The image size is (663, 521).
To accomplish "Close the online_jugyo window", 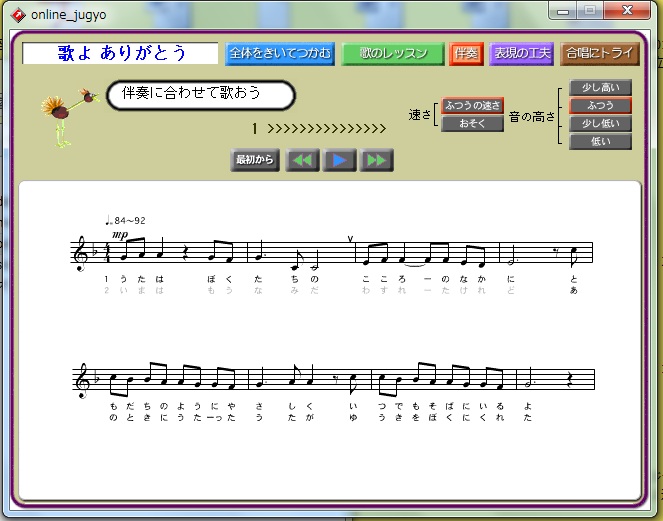I will click(627, 11).
